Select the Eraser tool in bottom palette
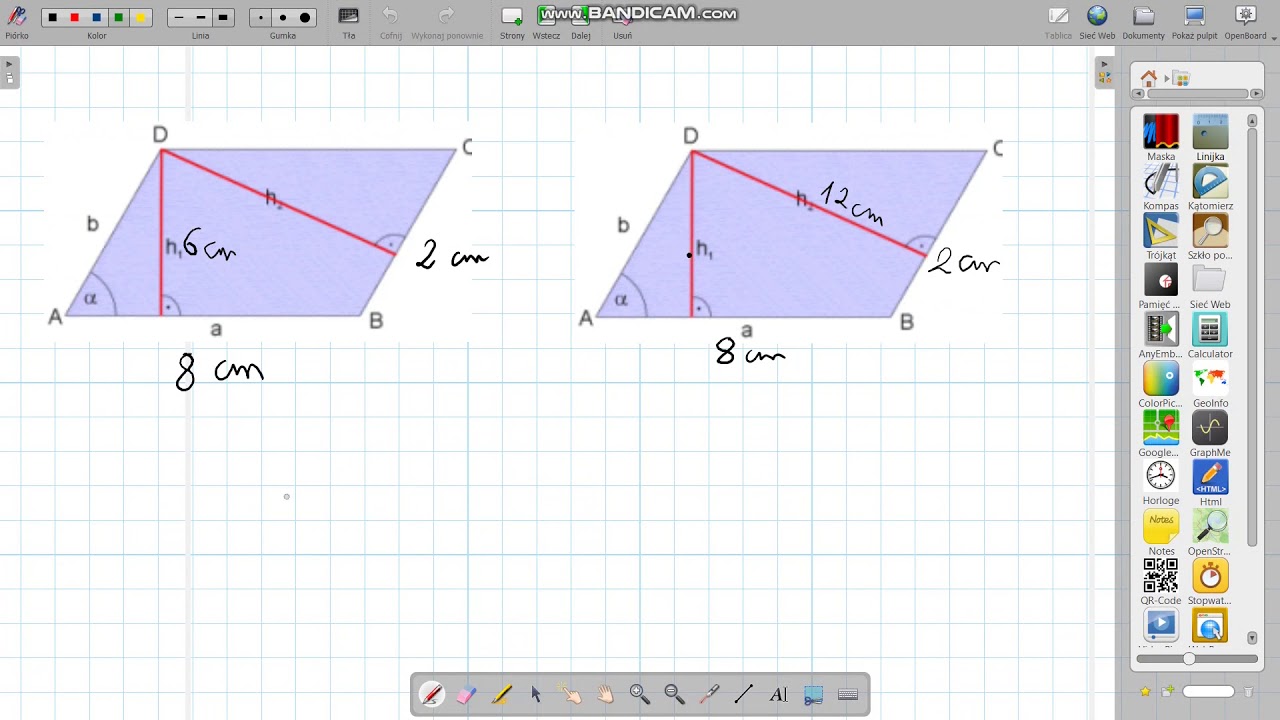This screenshot has height=720, width=1280. [x=466, y=695]
